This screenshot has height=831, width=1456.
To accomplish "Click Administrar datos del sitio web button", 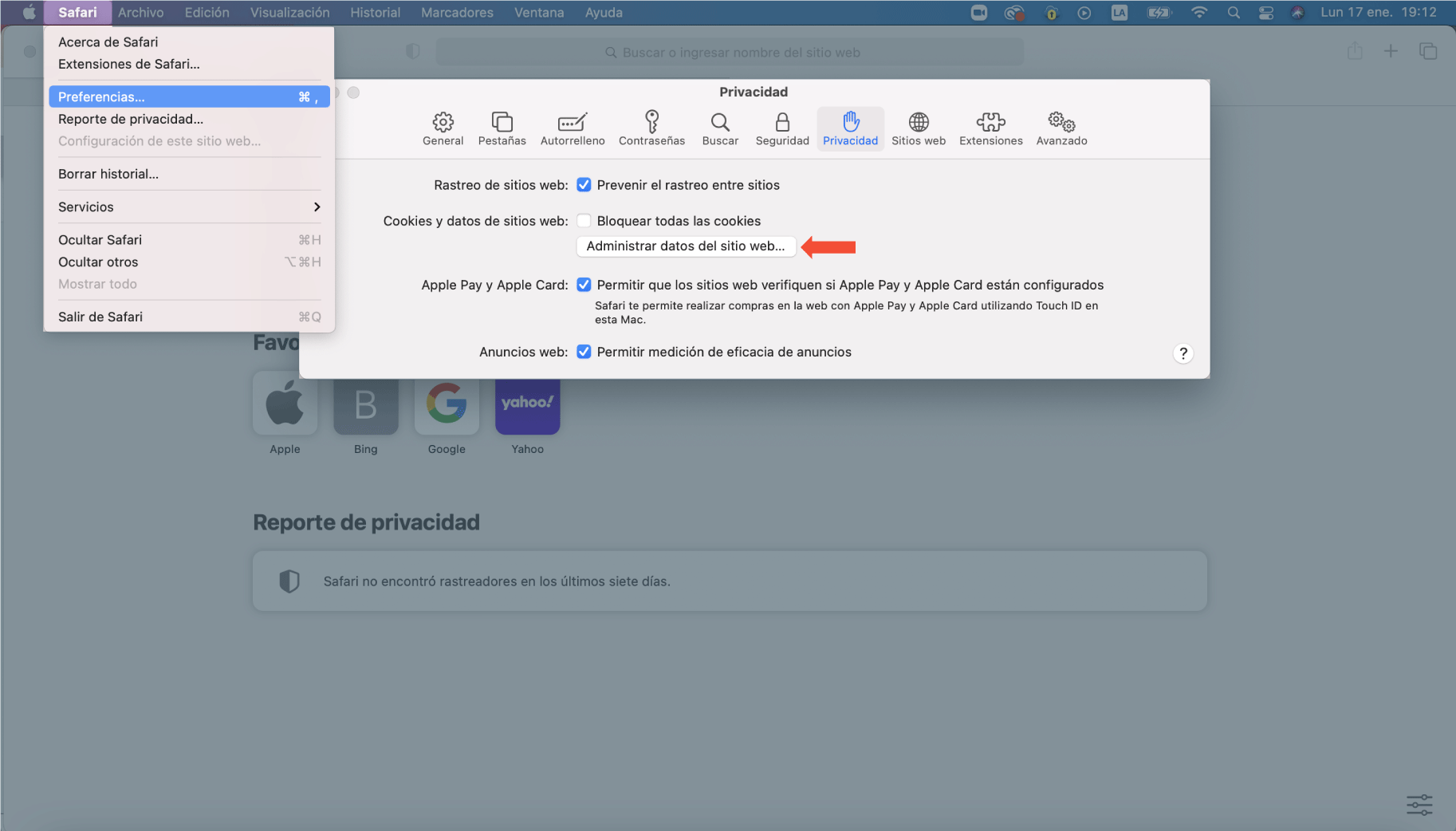I will point(686,246).
